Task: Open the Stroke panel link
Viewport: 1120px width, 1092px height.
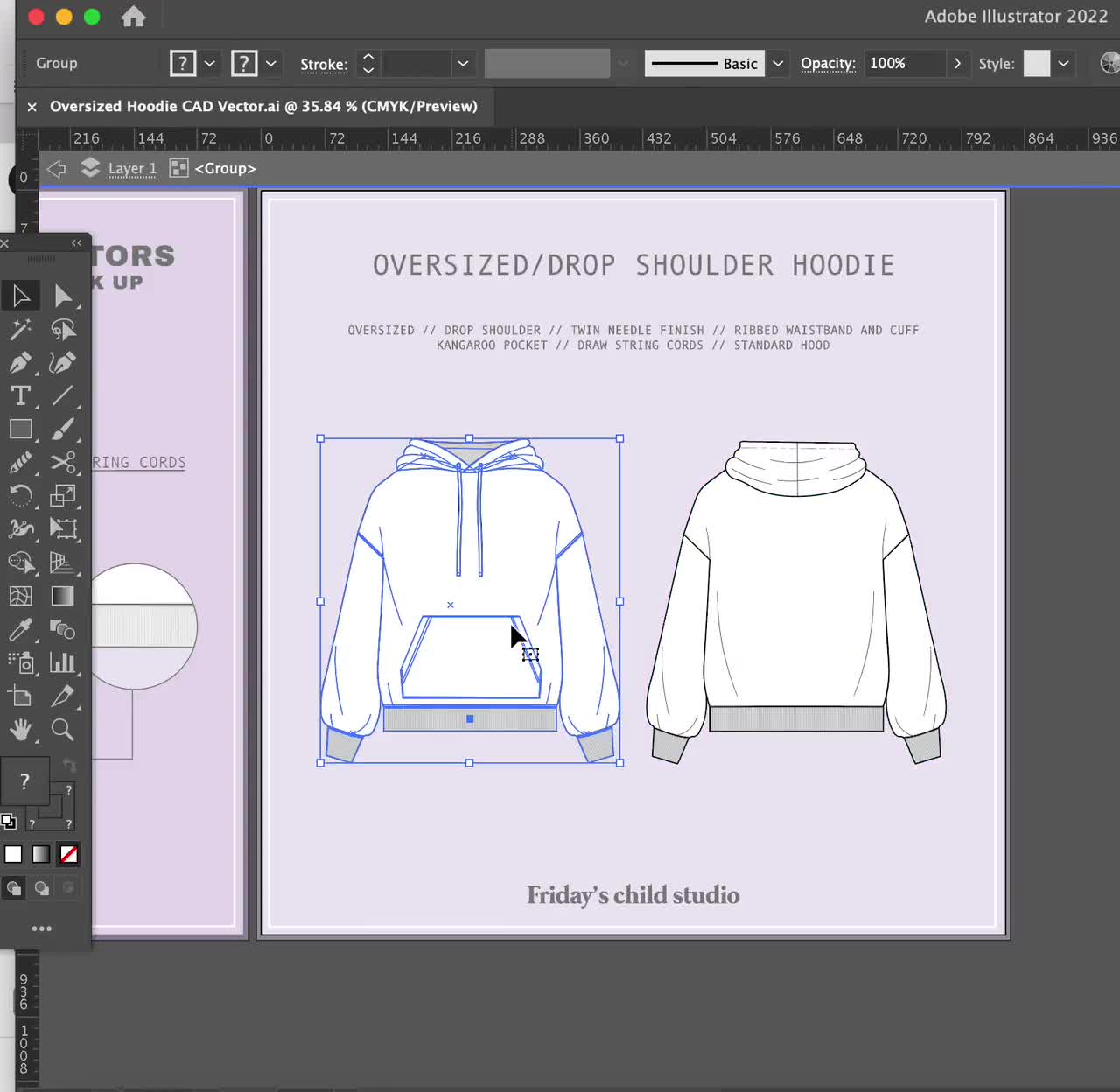Action: click(x=324, y=64)
